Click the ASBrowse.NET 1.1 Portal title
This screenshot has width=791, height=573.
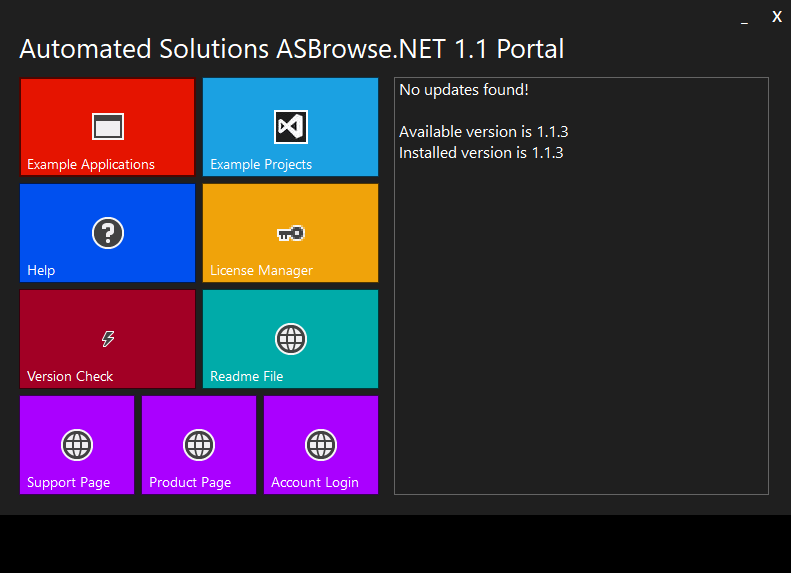(292, 49)
